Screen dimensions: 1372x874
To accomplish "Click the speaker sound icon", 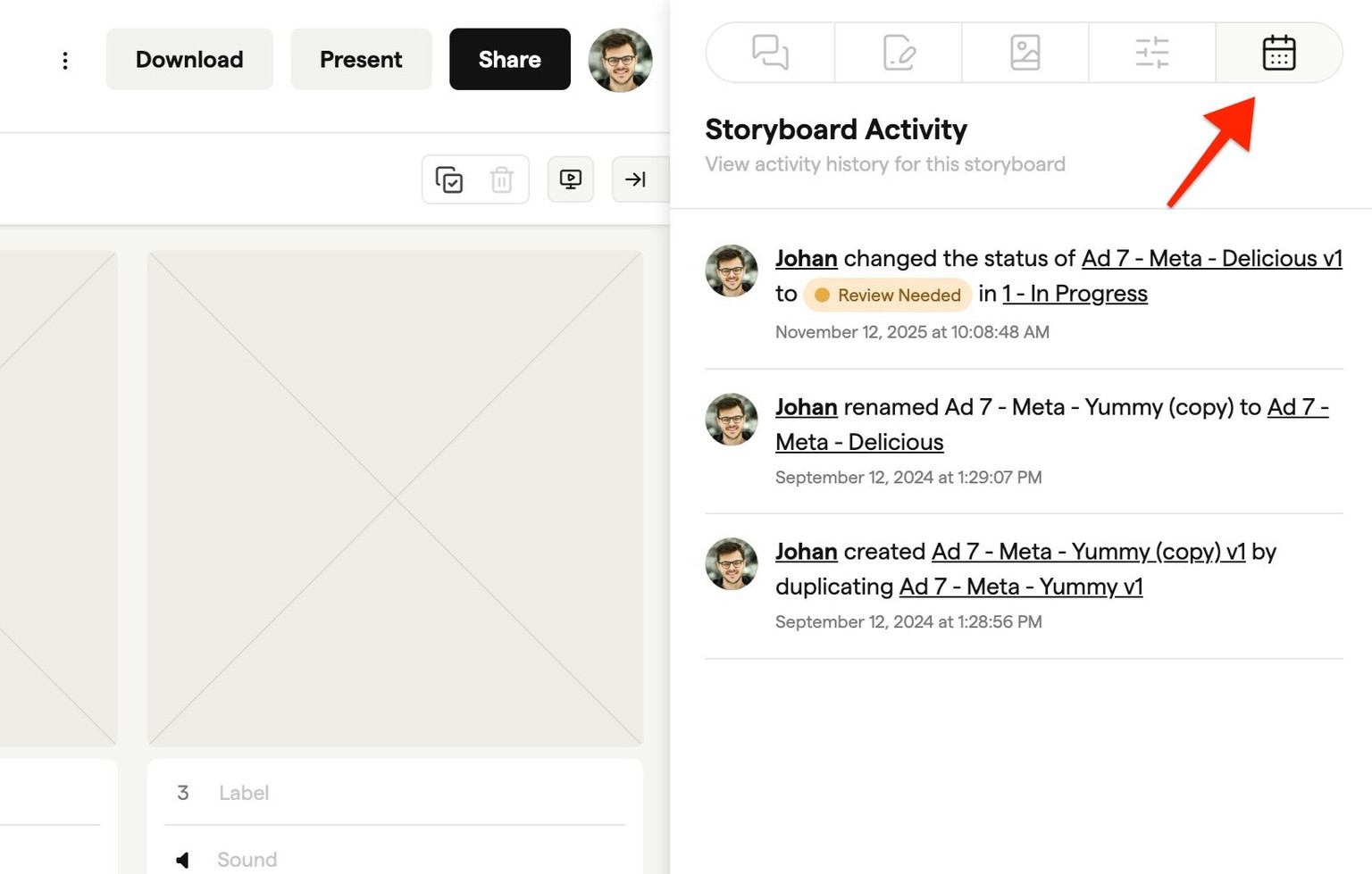I will click(183, 860).
